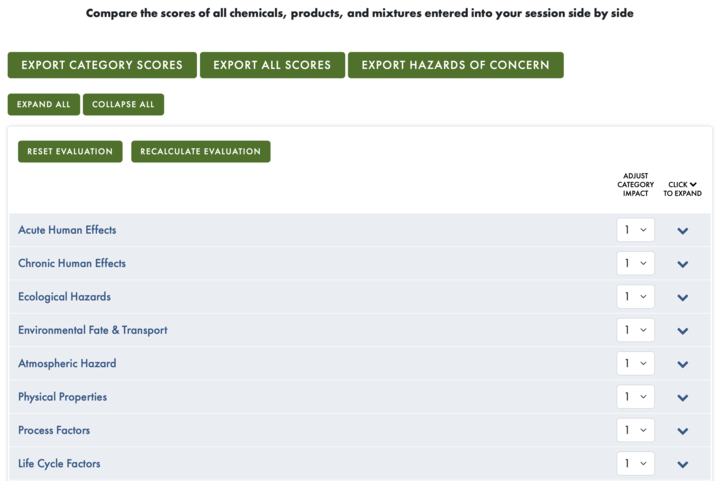Screen dimensions: 720x481
Task: Open Chronic Human Effects impact dropdown
Action: [635, 263]
